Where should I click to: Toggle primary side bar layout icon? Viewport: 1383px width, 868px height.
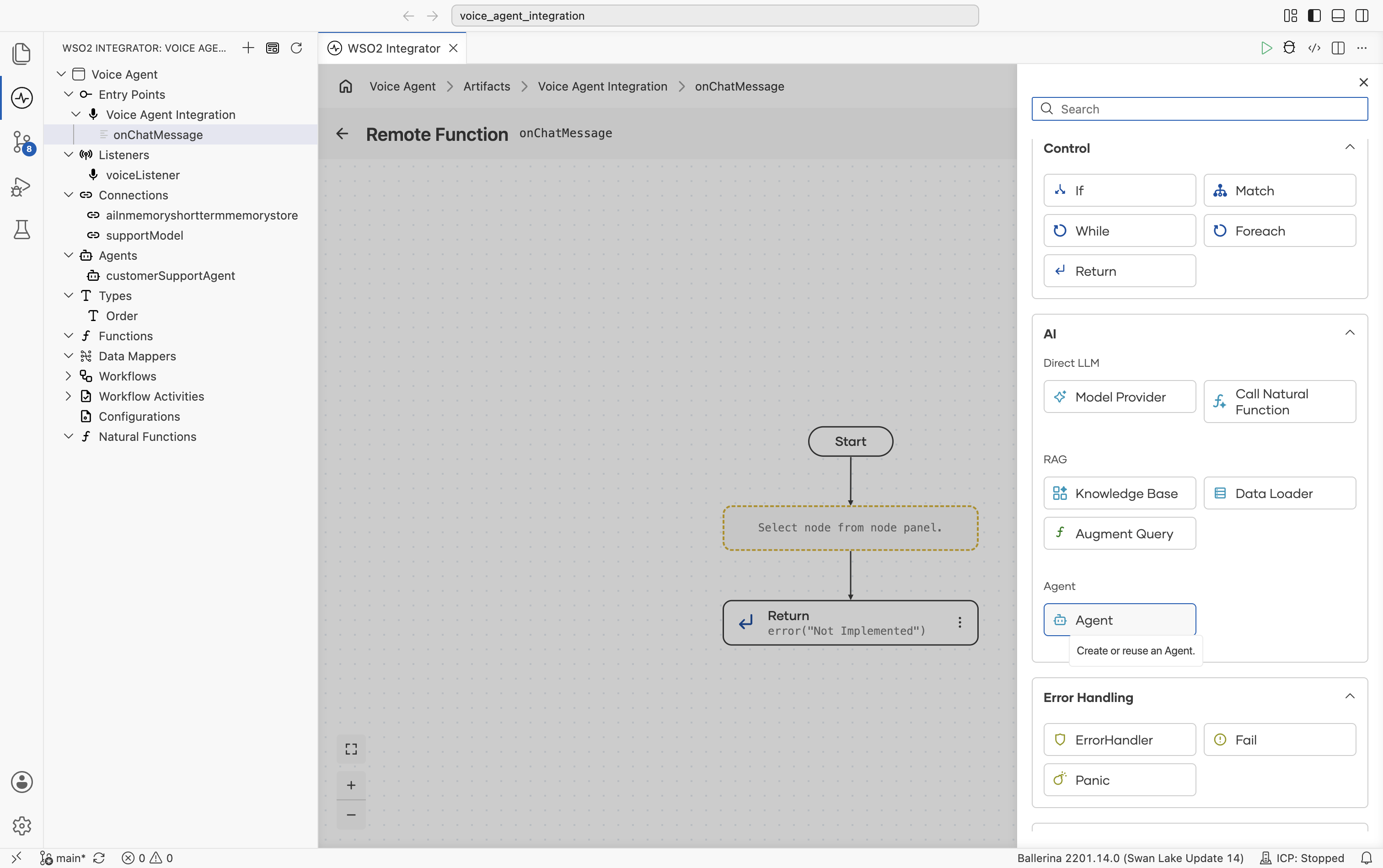pos(1314,16)
